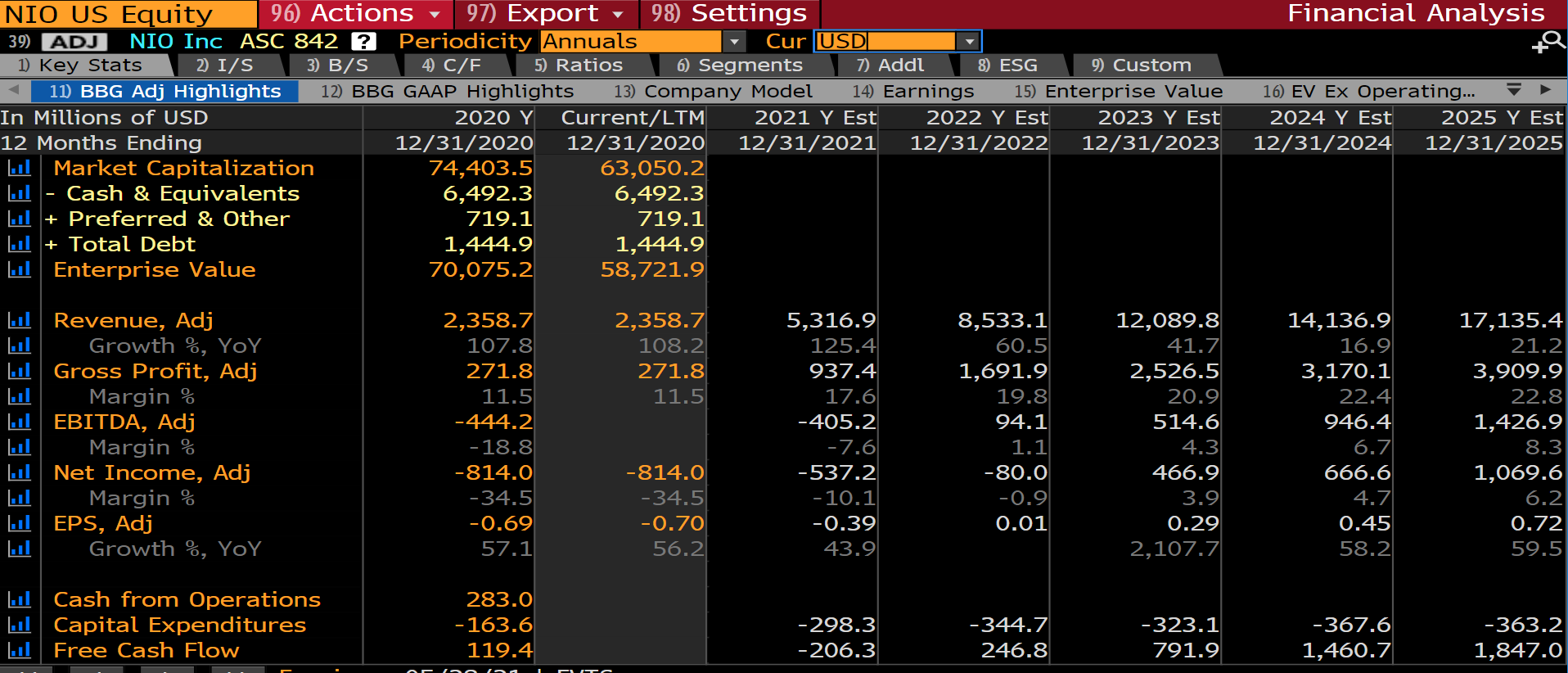
Task: Select the 2021 Y Est column header
Action: (x=815, y=117)
